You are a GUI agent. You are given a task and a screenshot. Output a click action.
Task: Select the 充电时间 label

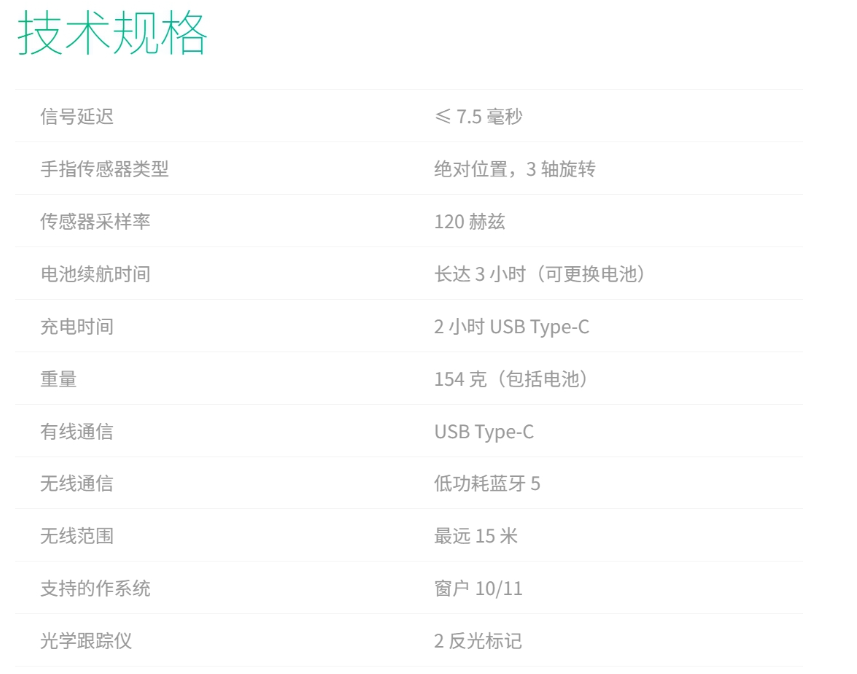[77, 326]
